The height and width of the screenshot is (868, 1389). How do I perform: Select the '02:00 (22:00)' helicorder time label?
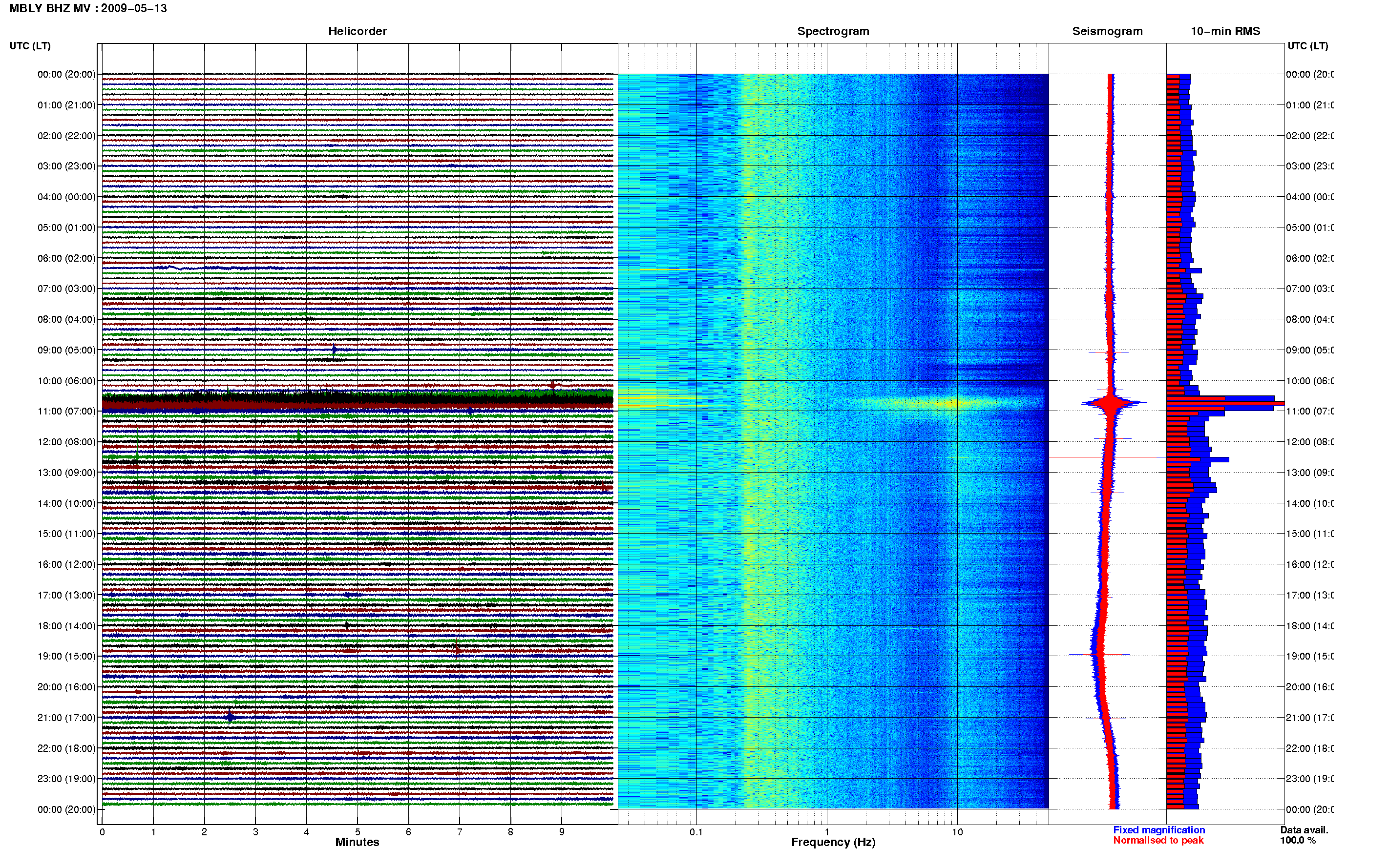click(x=66, y=136)
